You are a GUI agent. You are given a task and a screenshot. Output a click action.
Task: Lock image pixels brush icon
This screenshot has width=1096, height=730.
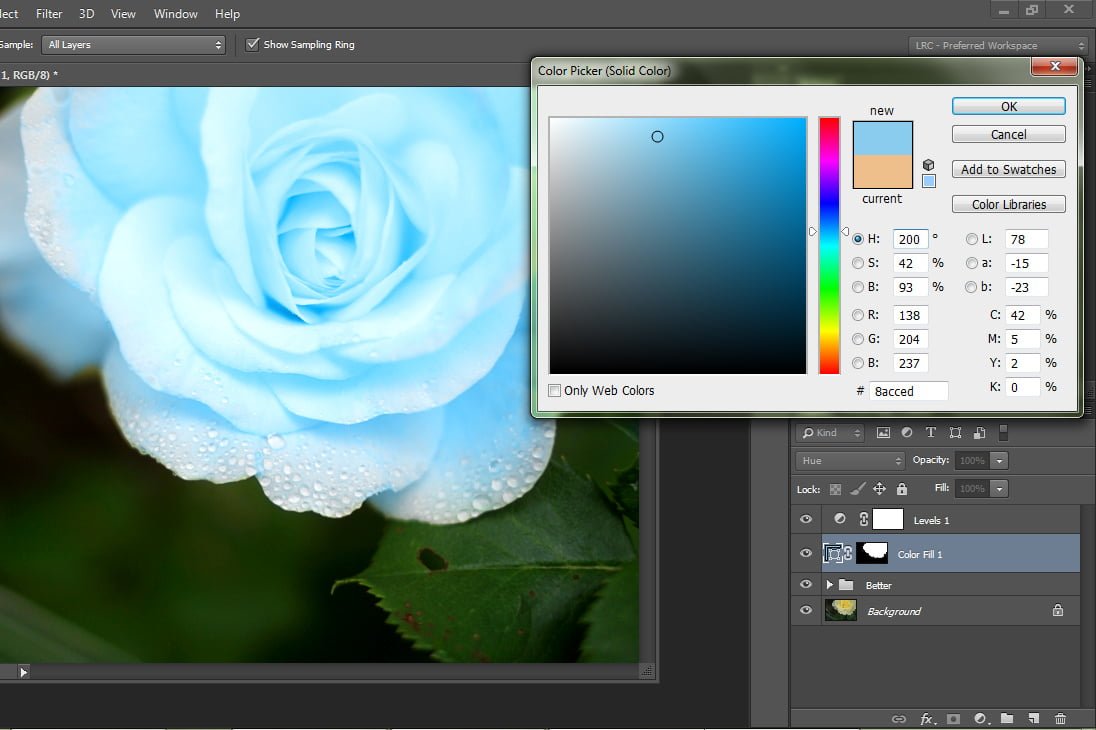858,489
